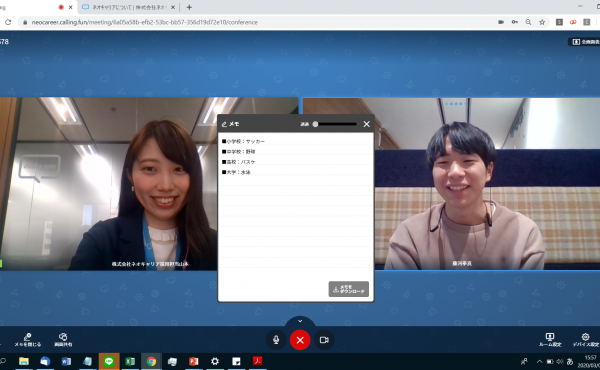Close the memo popup window
This screenshot has width=600, height=370.
click(x=367, y=124)
